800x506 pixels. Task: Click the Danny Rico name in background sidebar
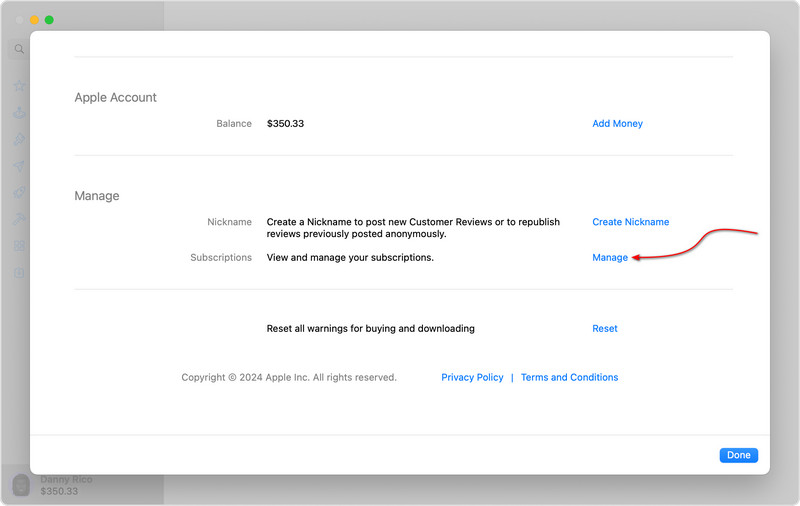66,479
